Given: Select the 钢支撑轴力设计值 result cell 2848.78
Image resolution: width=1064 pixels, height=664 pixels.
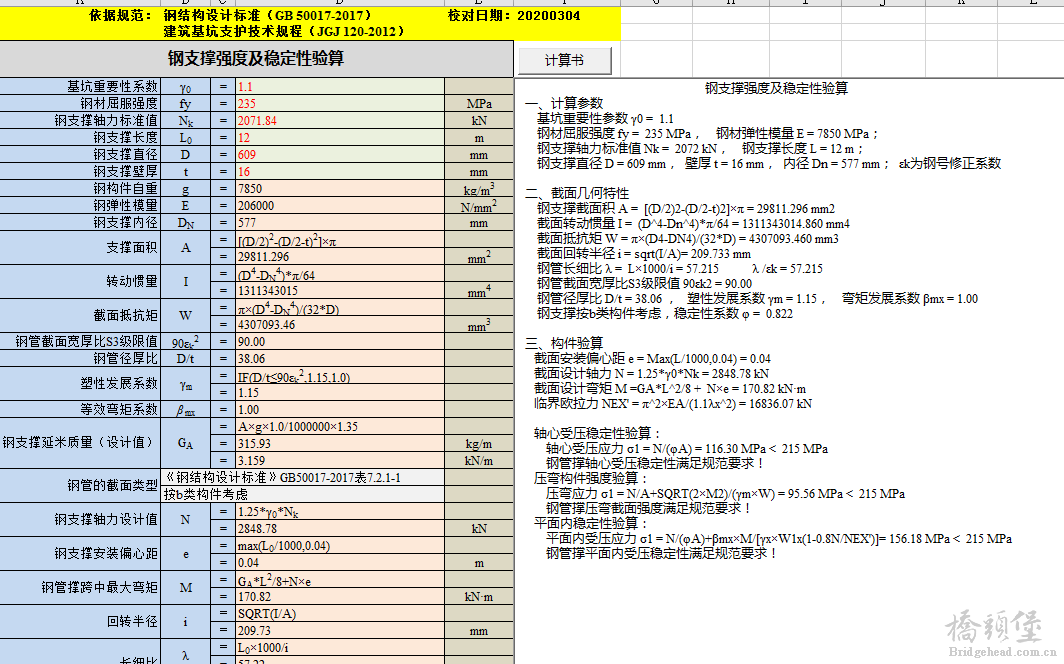Looking at the screenshot, I should 340,528.
